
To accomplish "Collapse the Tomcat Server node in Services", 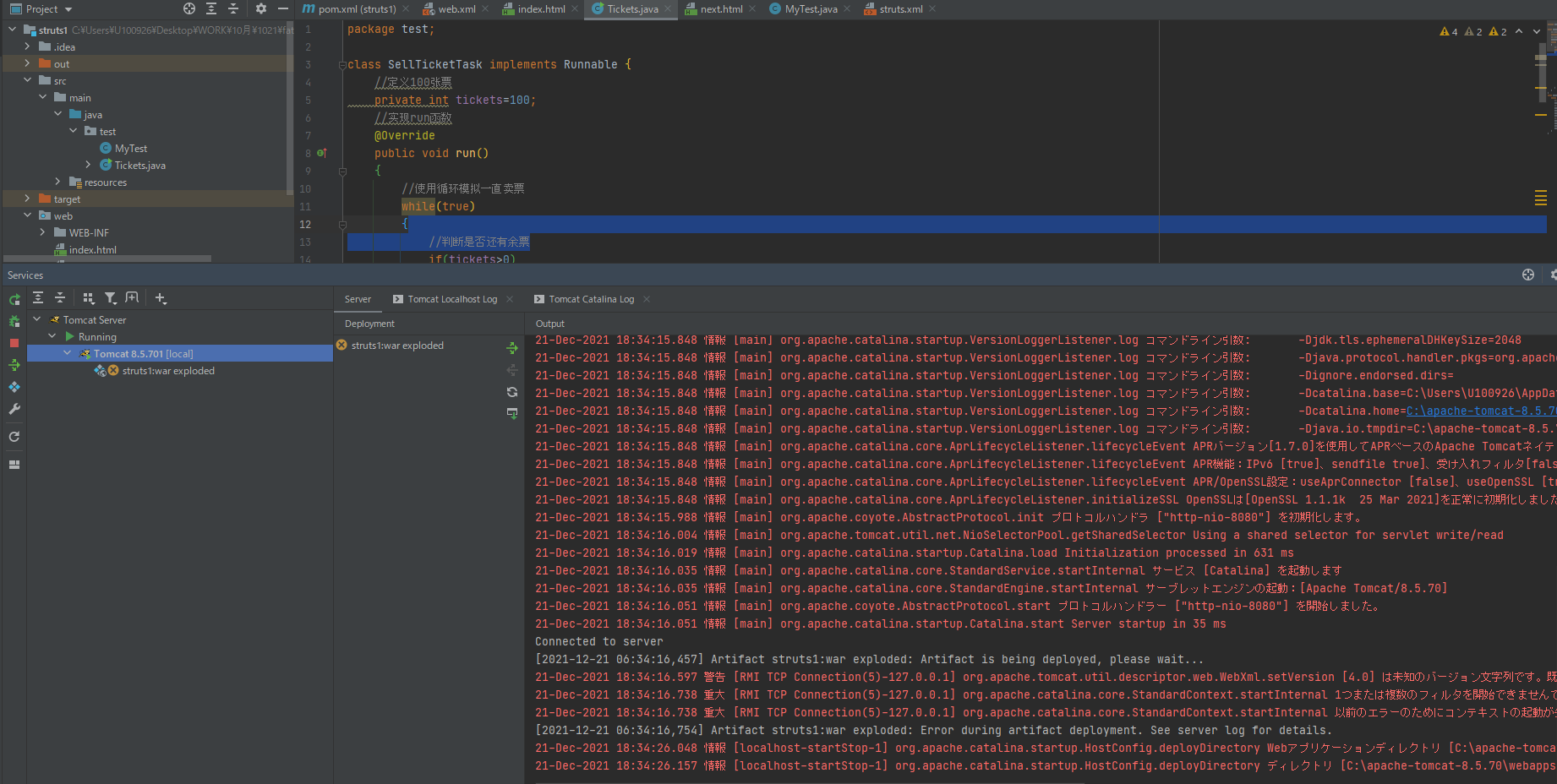I will 37,319.
